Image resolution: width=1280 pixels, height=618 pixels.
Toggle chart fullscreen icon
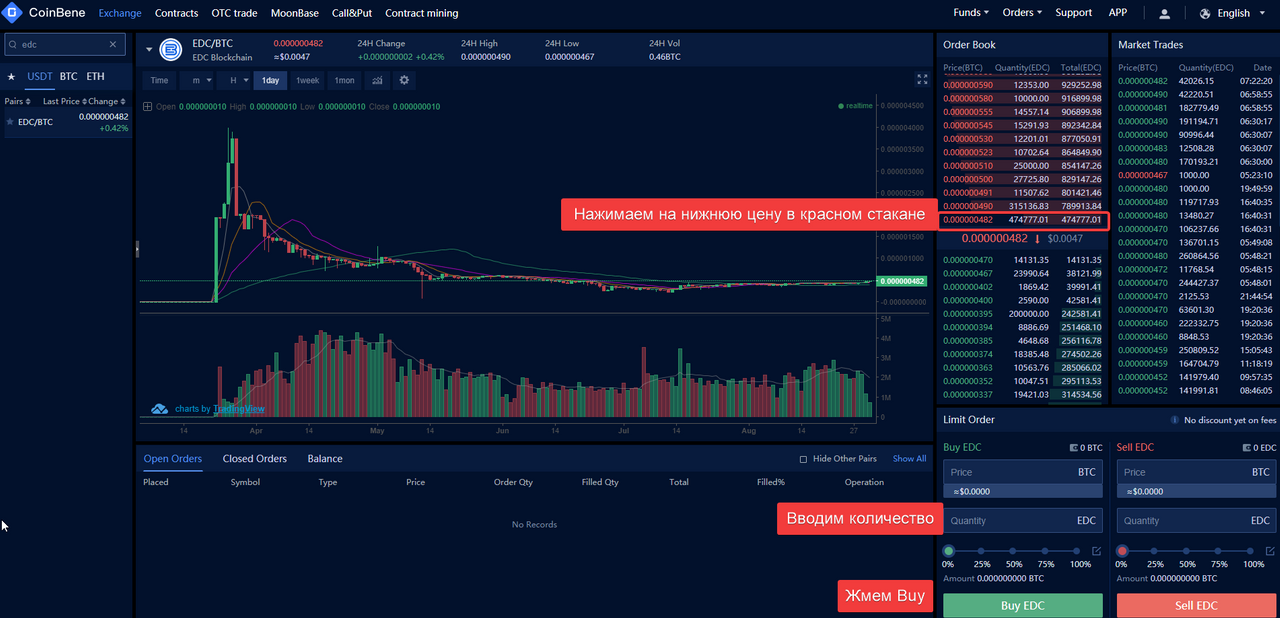[922, 79]
